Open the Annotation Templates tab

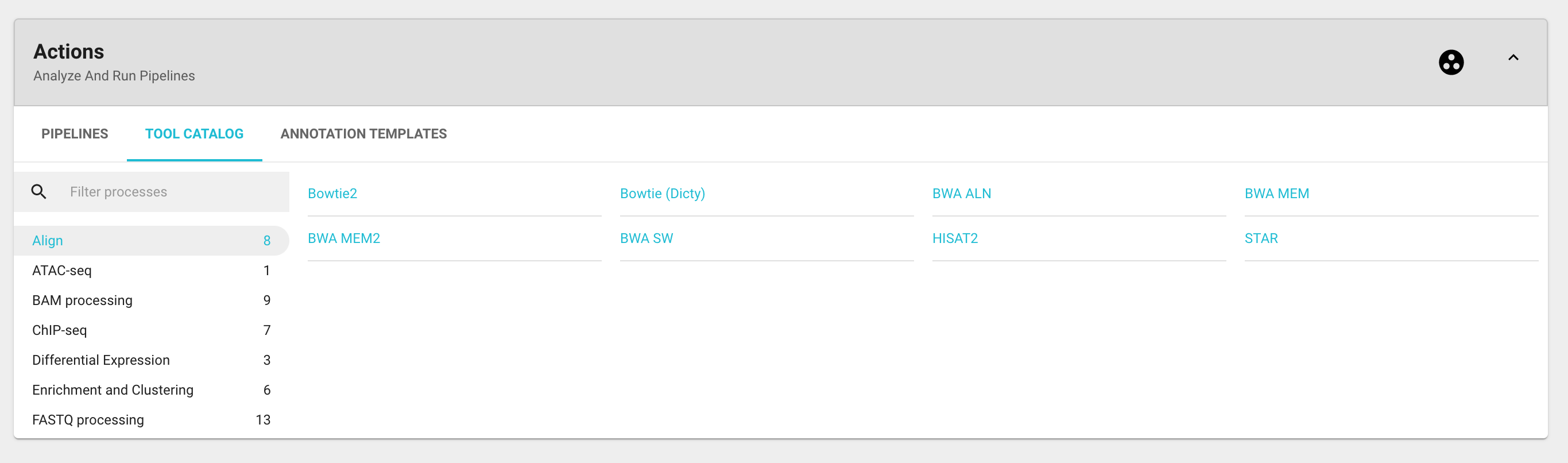point(363,134)
